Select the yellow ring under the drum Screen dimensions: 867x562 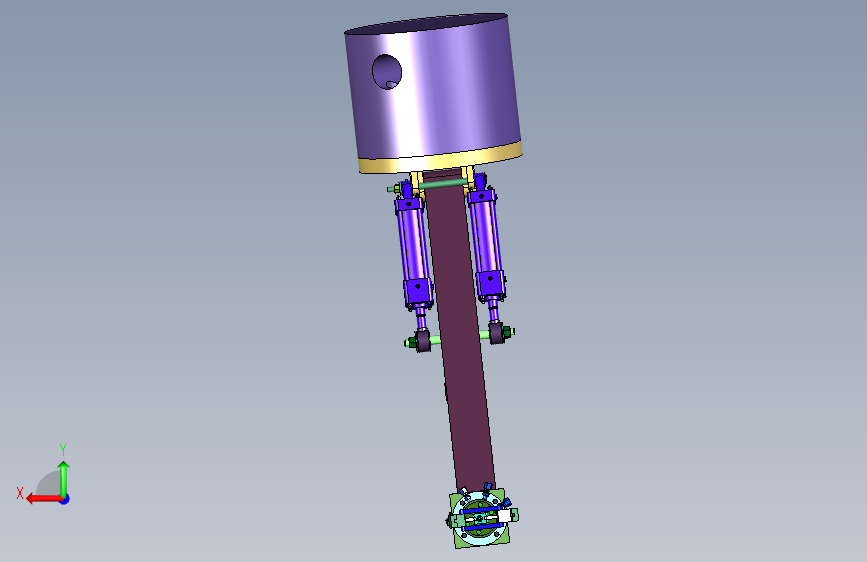[x=441, y=160]
